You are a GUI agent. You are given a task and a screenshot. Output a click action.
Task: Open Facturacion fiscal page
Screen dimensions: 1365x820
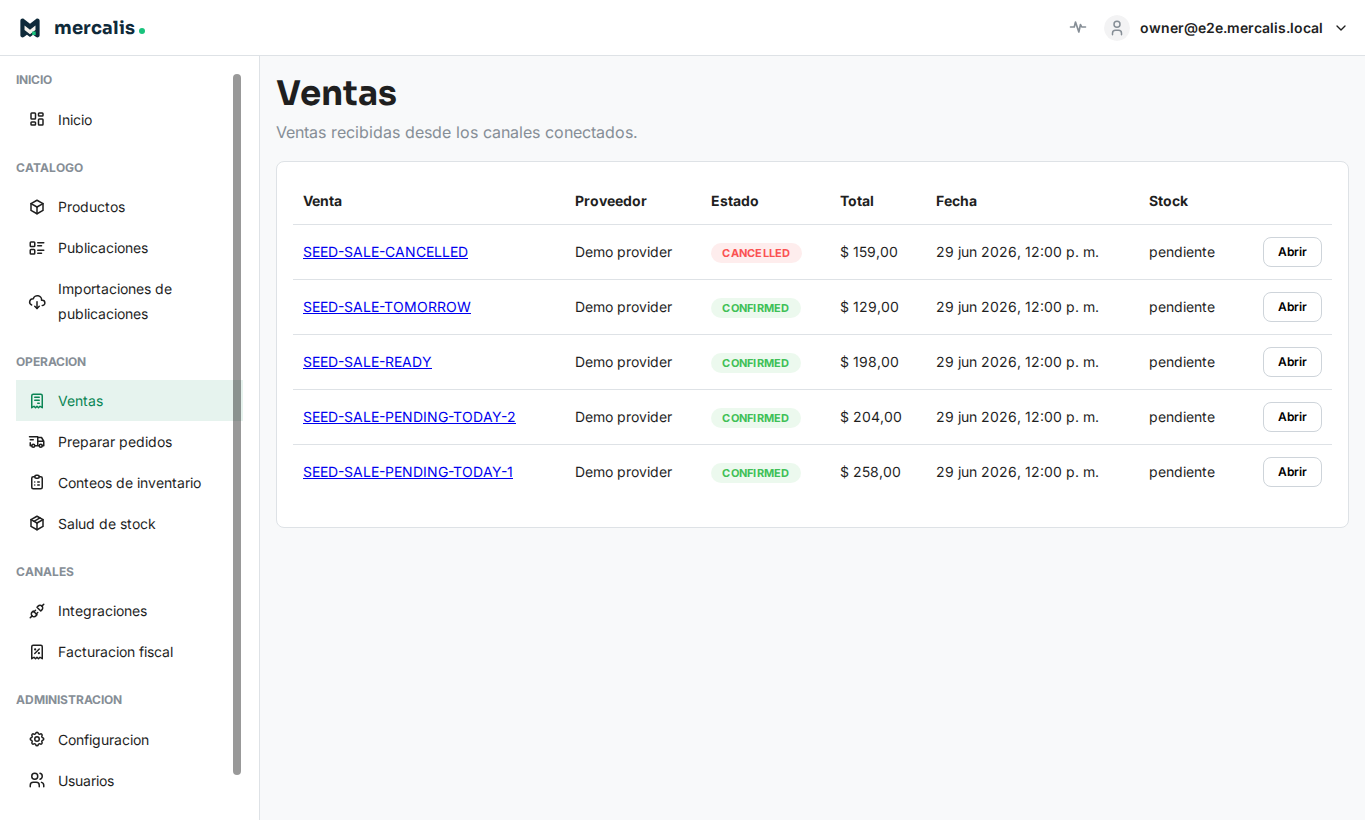tap(129, 652)
